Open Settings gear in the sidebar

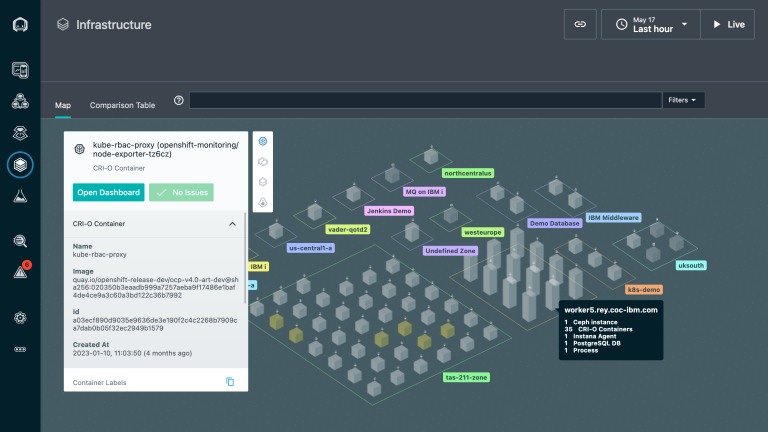(20, 317)
